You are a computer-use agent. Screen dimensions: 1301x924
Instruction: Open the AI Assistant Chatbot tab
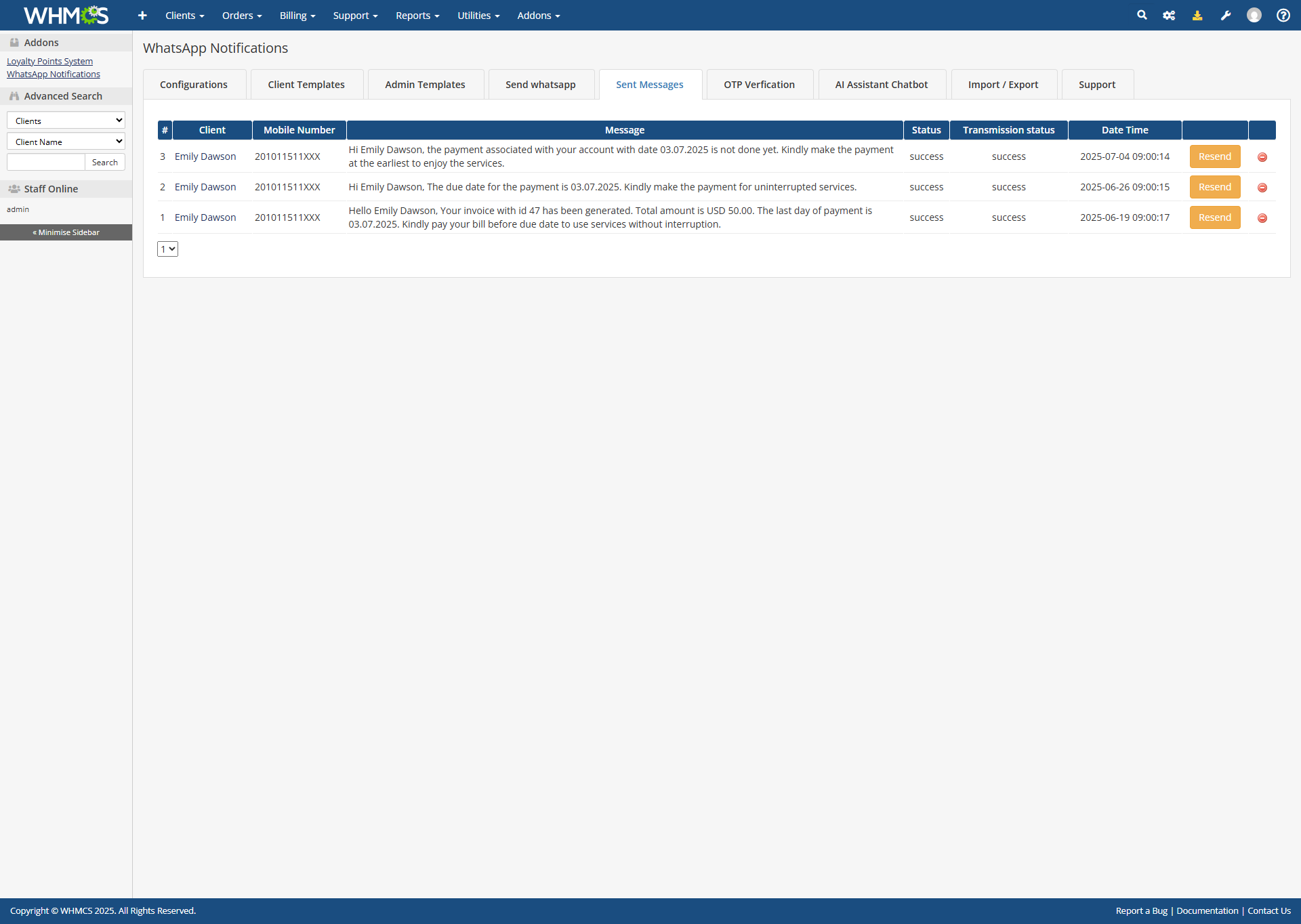pos(881,85)
